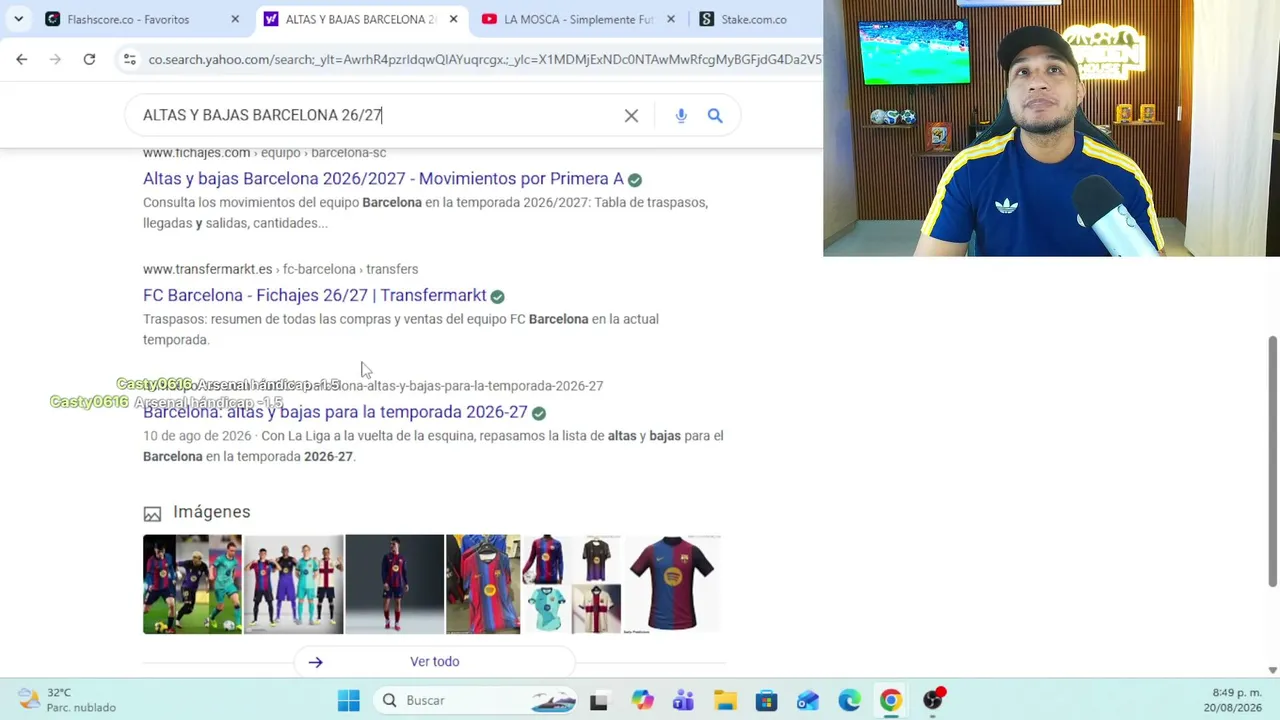This screenshot has height=720, width=1280.
Task: Open first image of Barcelona players
Action: pos(192,584)
